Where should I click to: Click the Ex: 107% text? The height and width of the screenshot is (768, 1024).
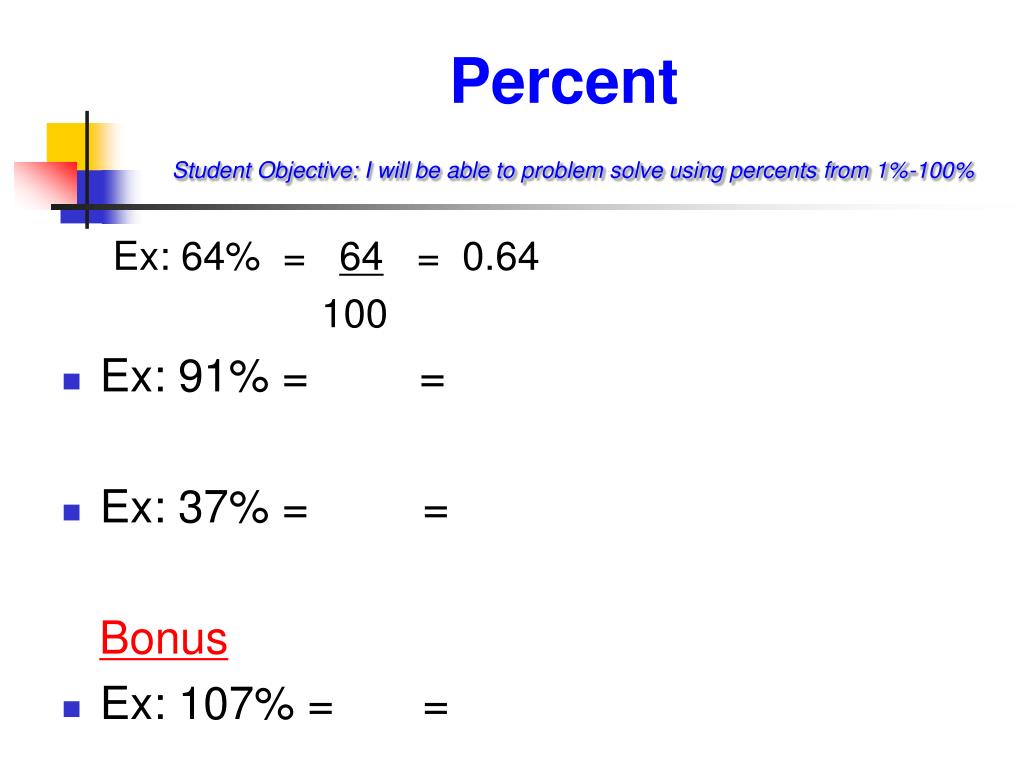[x=197, y=704]
